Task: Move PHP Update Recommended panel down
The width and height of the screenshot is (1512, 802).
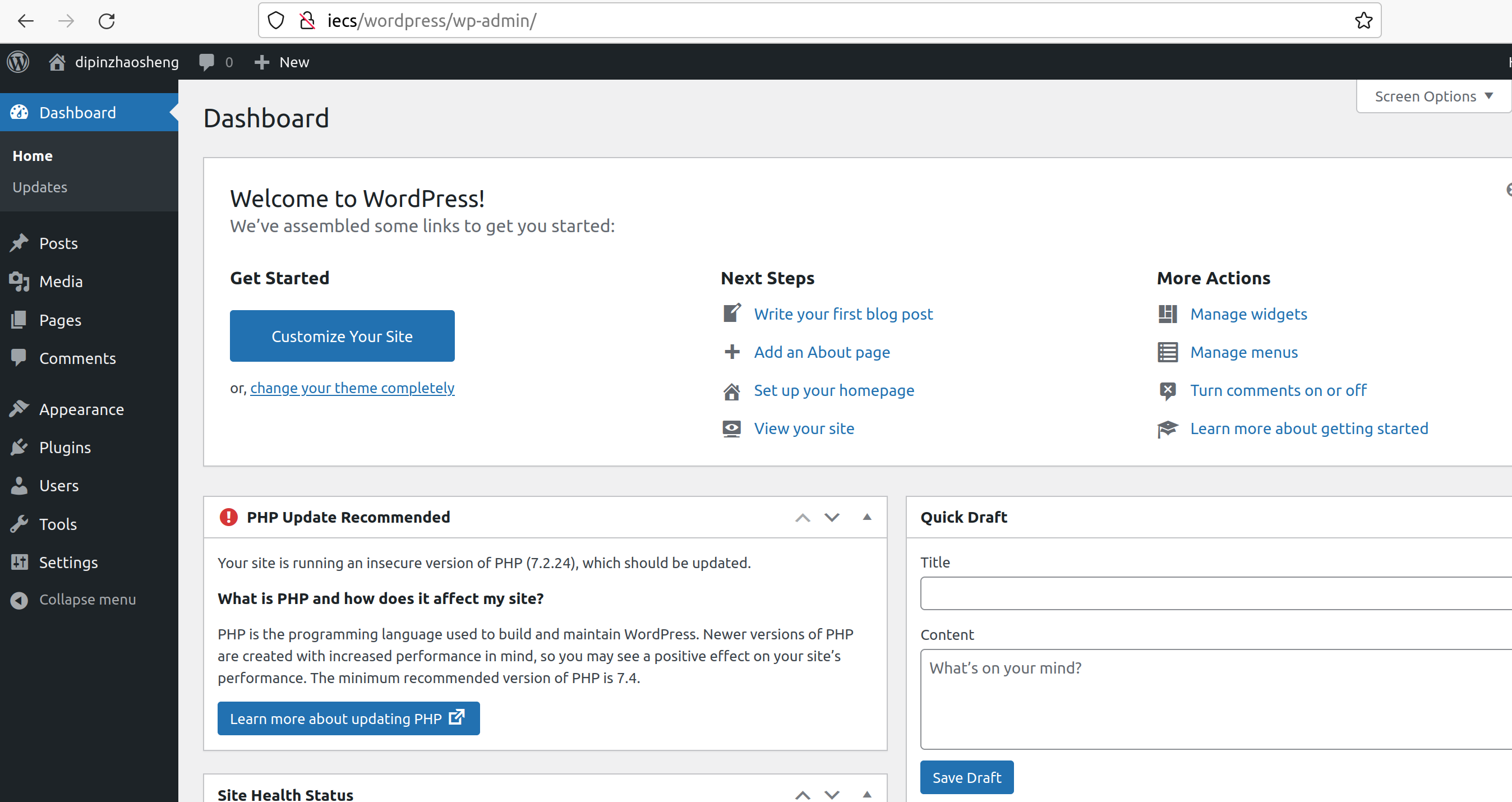Action: pyautogui.click(x=832, y=517)
